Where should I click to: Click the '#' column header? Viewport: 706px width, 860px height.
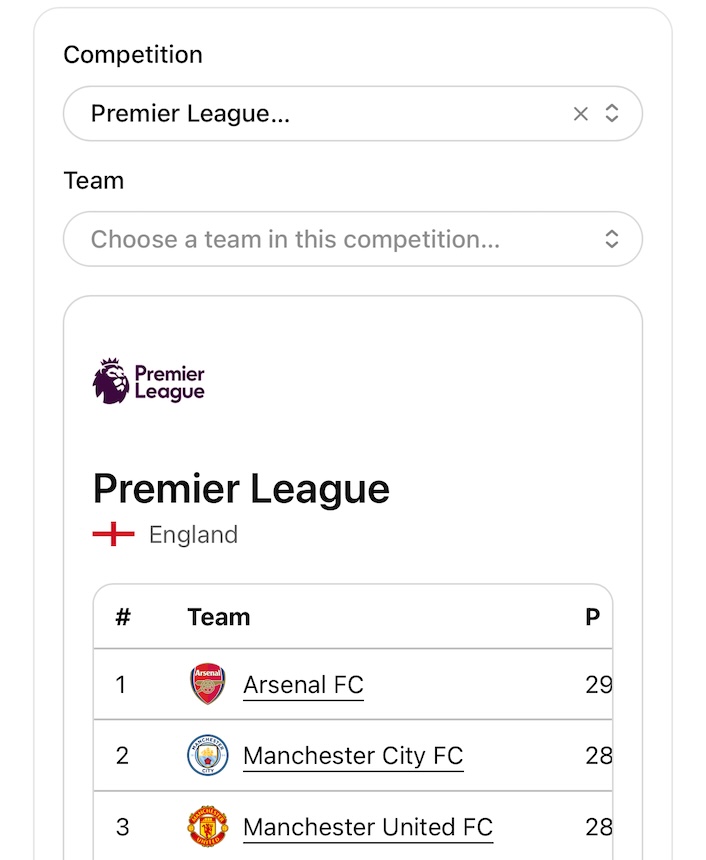[123, 617]
